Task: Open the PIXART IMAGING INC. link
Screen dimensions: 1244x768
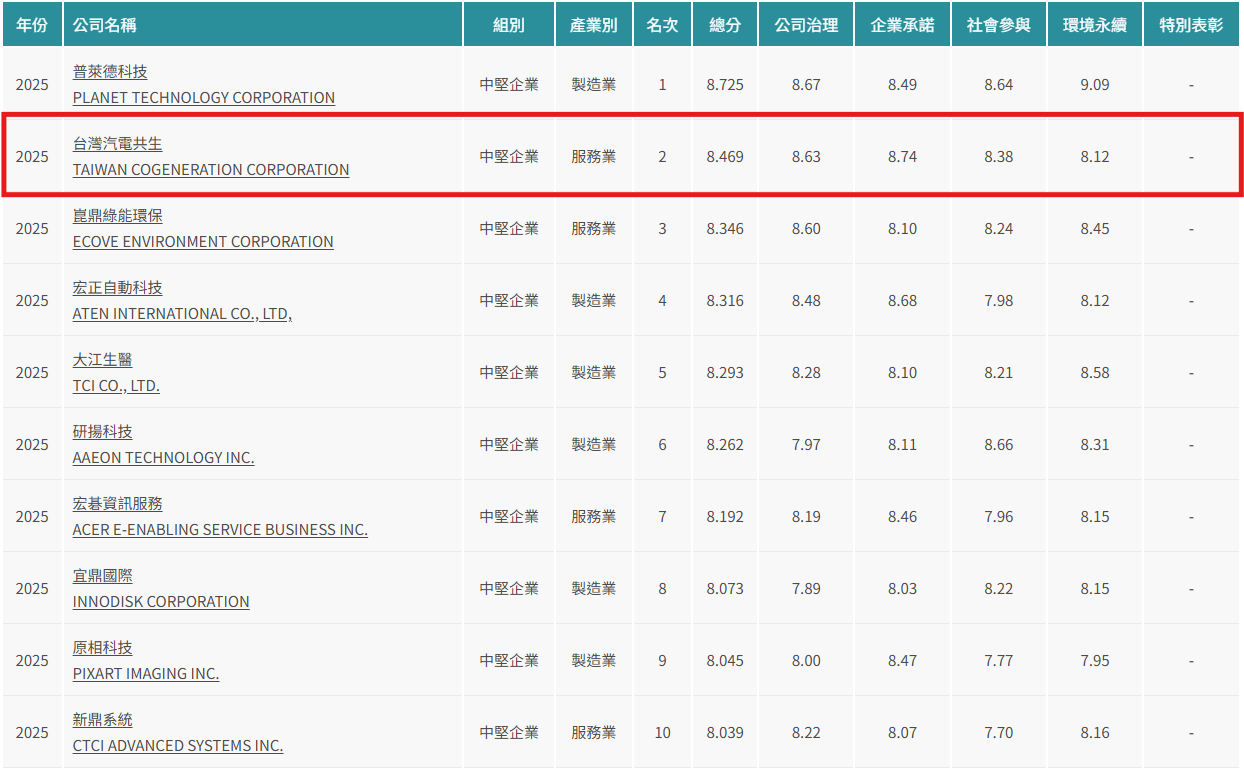Action: [x=146, y=673]
